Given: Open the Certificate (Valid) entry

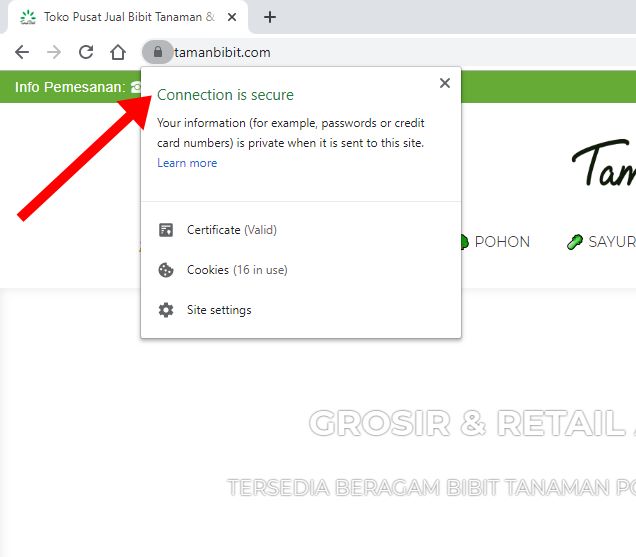Looking at the screenshot, I should (301, 230).
